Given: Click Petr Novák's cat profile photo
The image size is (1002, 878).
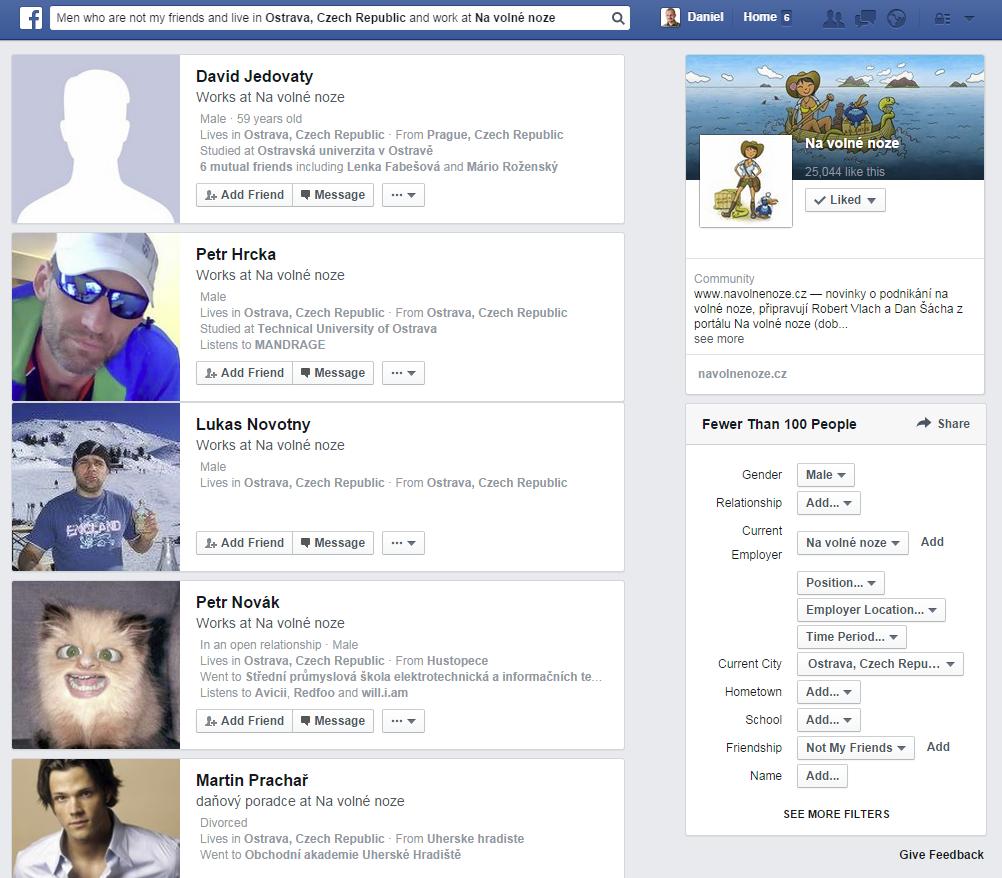Looking at the screenshot, I should [x=96, y=665].
